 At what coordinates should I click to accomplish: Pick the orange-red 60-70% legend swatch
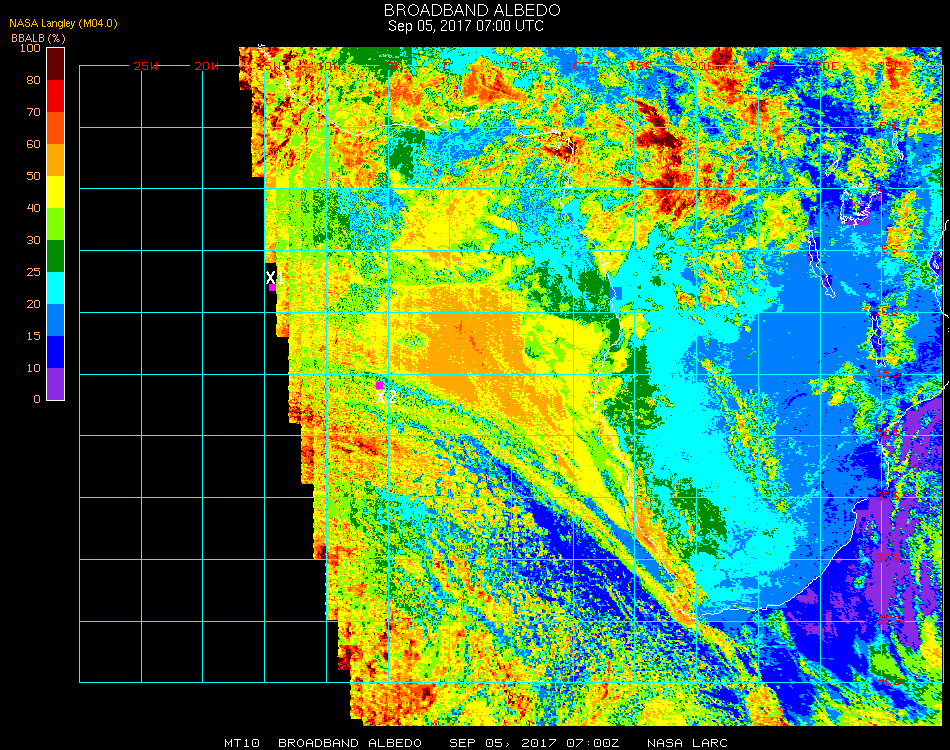[56, 128]
